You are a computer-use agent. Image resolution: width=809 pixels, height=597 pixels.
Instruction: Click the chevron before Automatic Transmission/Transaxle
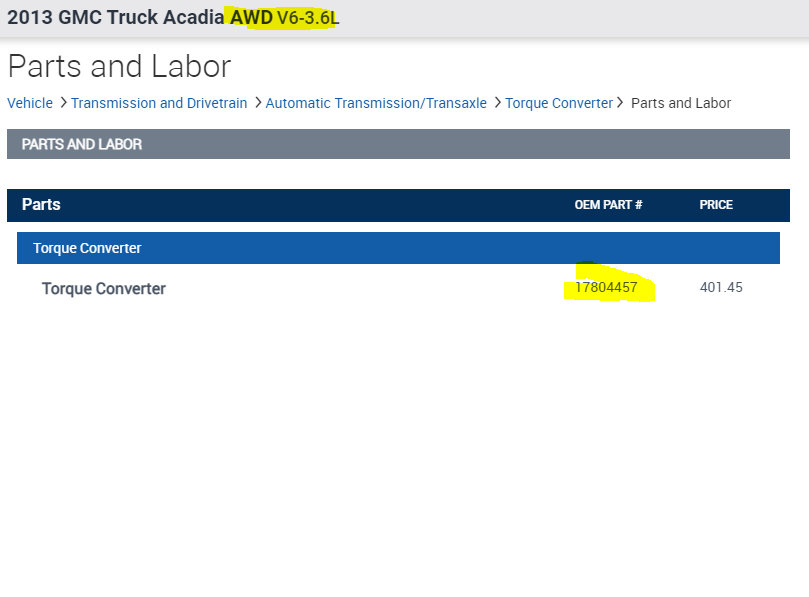click(257, 102)
